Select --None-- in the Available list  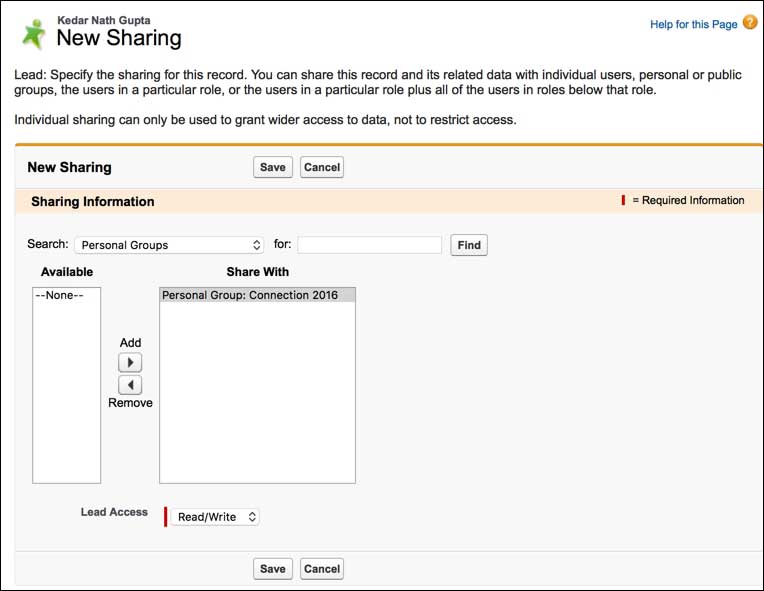pos(60,296)
